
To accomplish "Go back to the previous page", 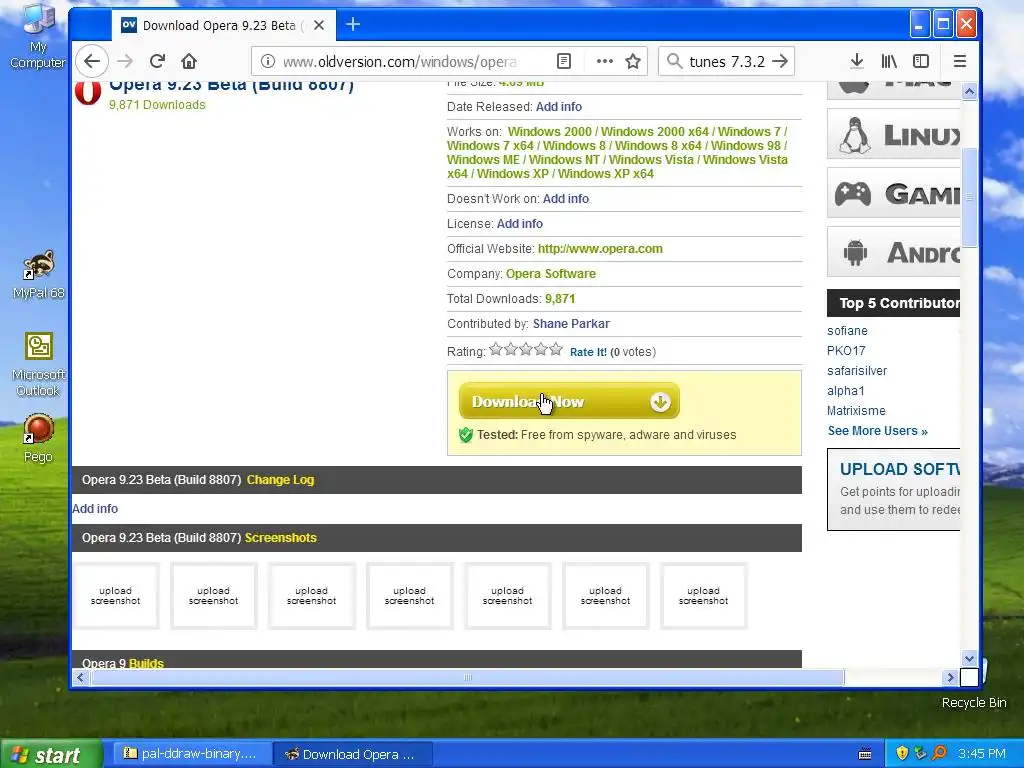I will (91, 61).
